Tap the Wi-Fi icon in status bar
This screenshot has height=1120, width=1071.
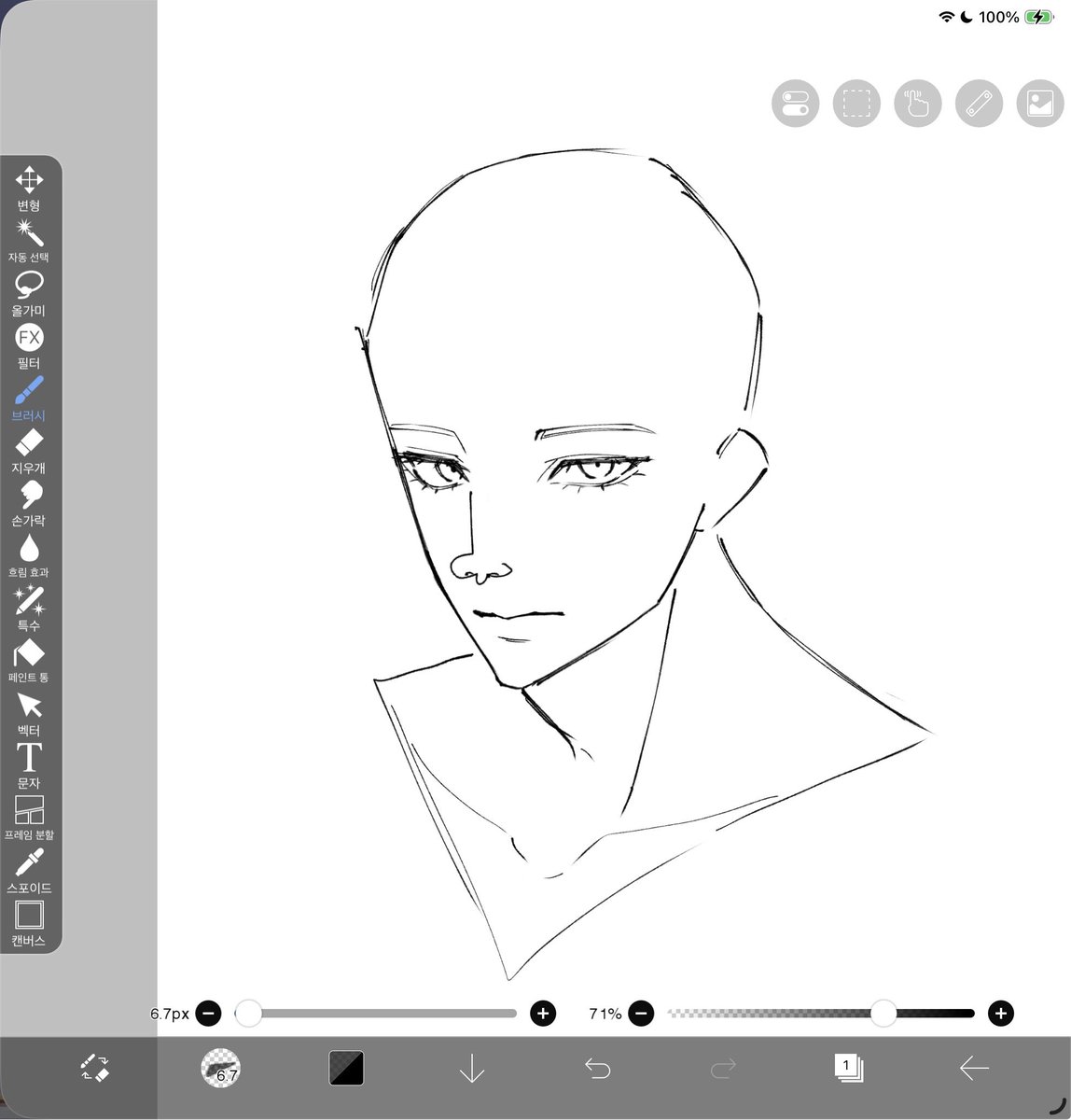[947, 17]
